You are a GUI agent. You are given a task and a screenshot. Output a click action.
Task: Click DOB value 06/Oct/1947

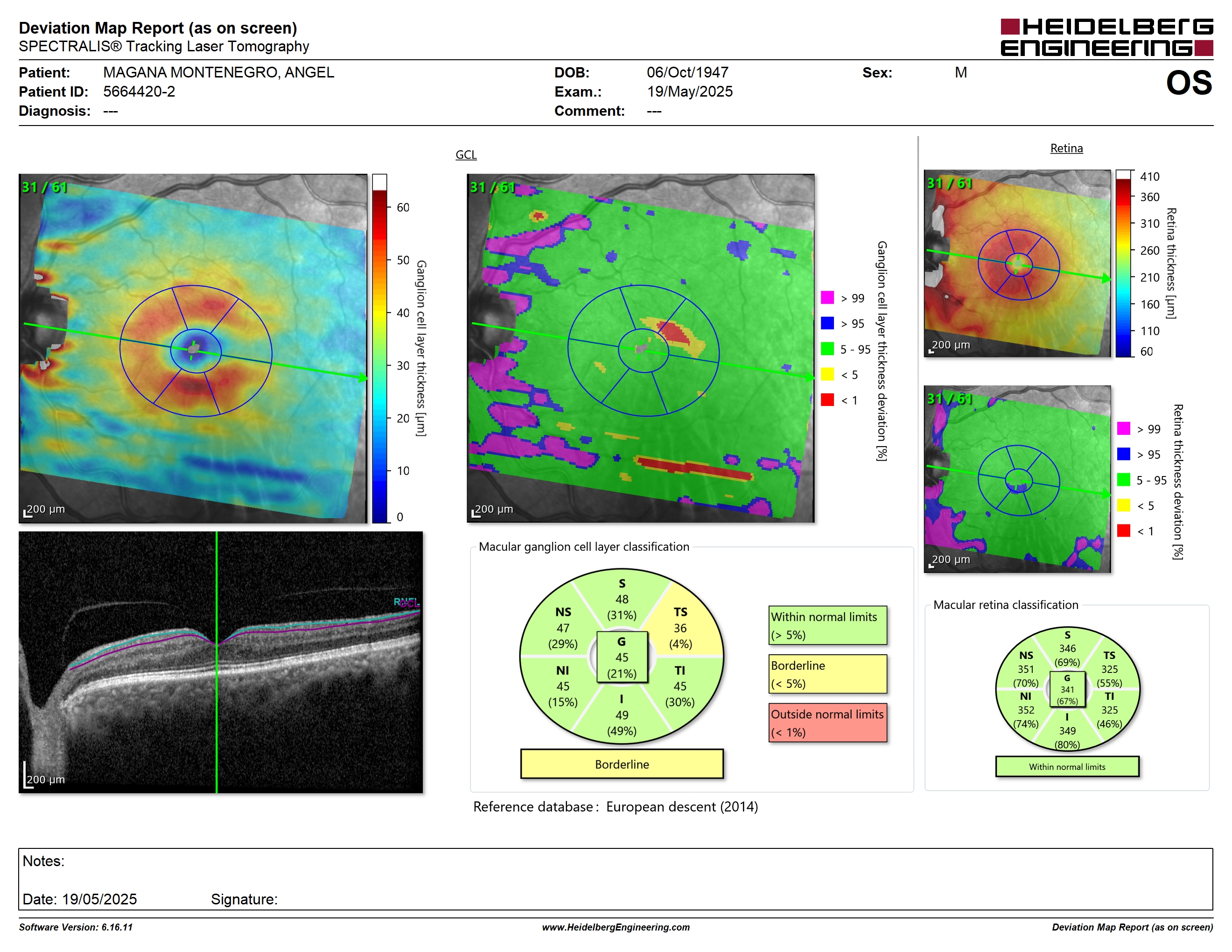tap(687, 72)
